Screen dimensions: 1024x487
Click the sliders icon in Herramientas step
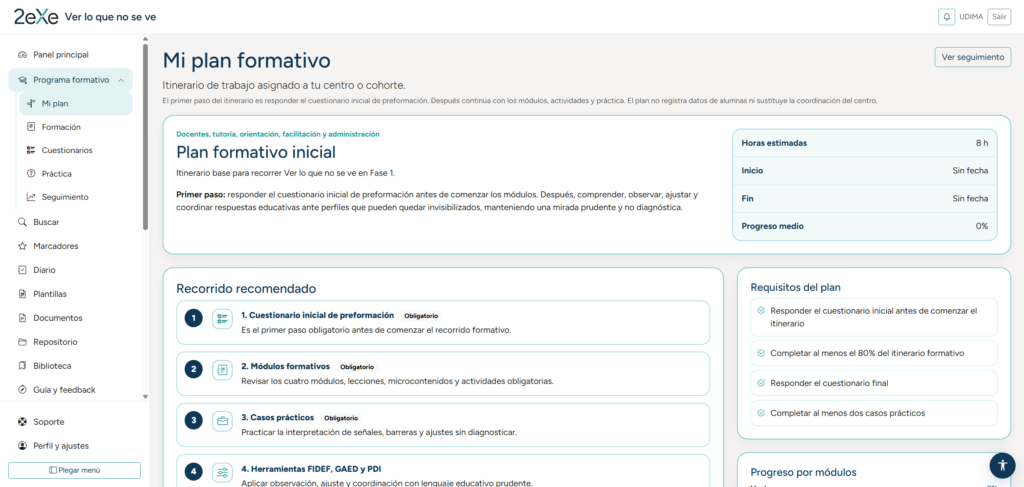point(223,472)
